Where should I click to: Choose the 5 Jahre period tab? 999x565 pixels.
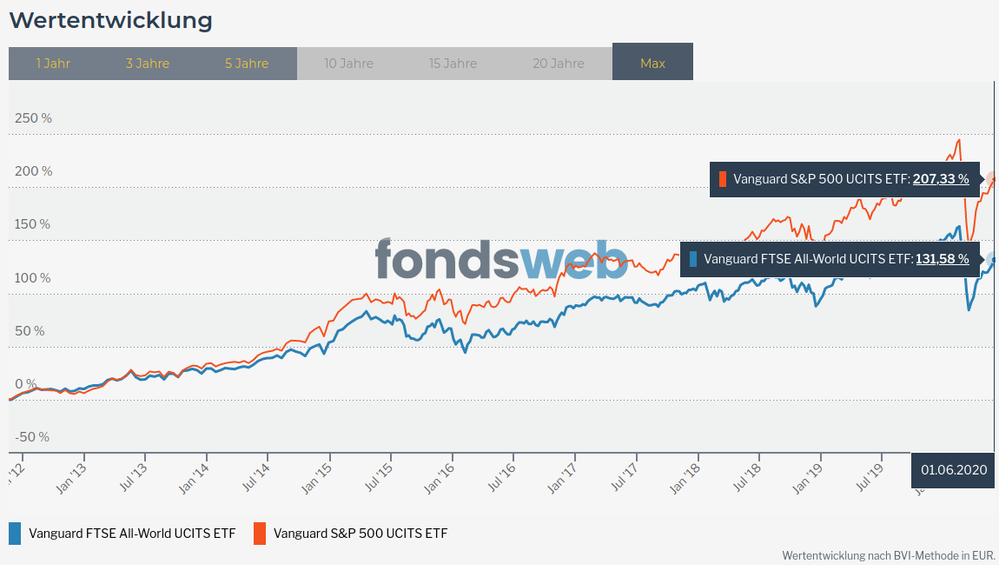247,63
